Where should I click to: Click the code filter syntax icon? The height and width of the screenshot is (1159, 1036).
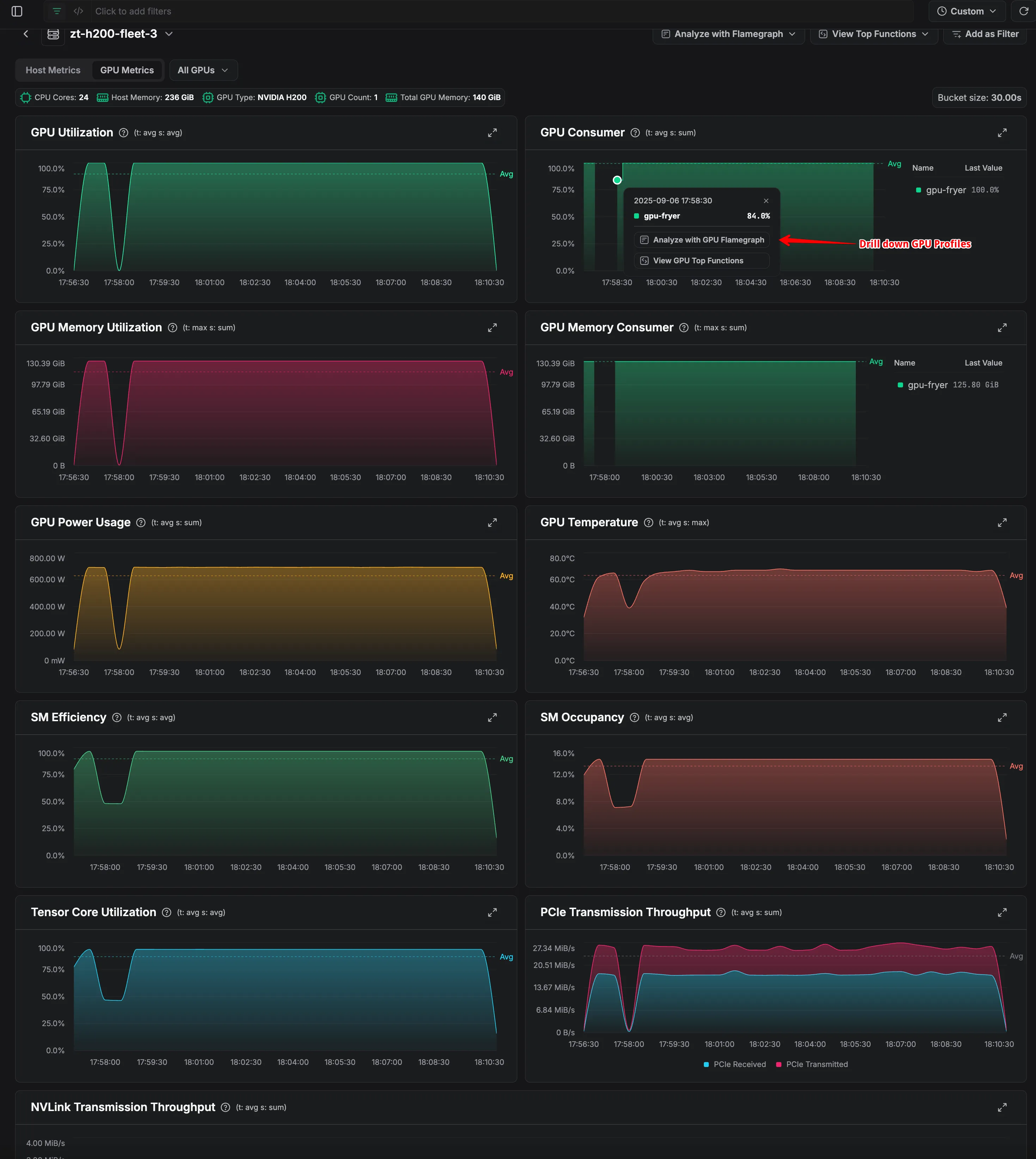point(78,11)
